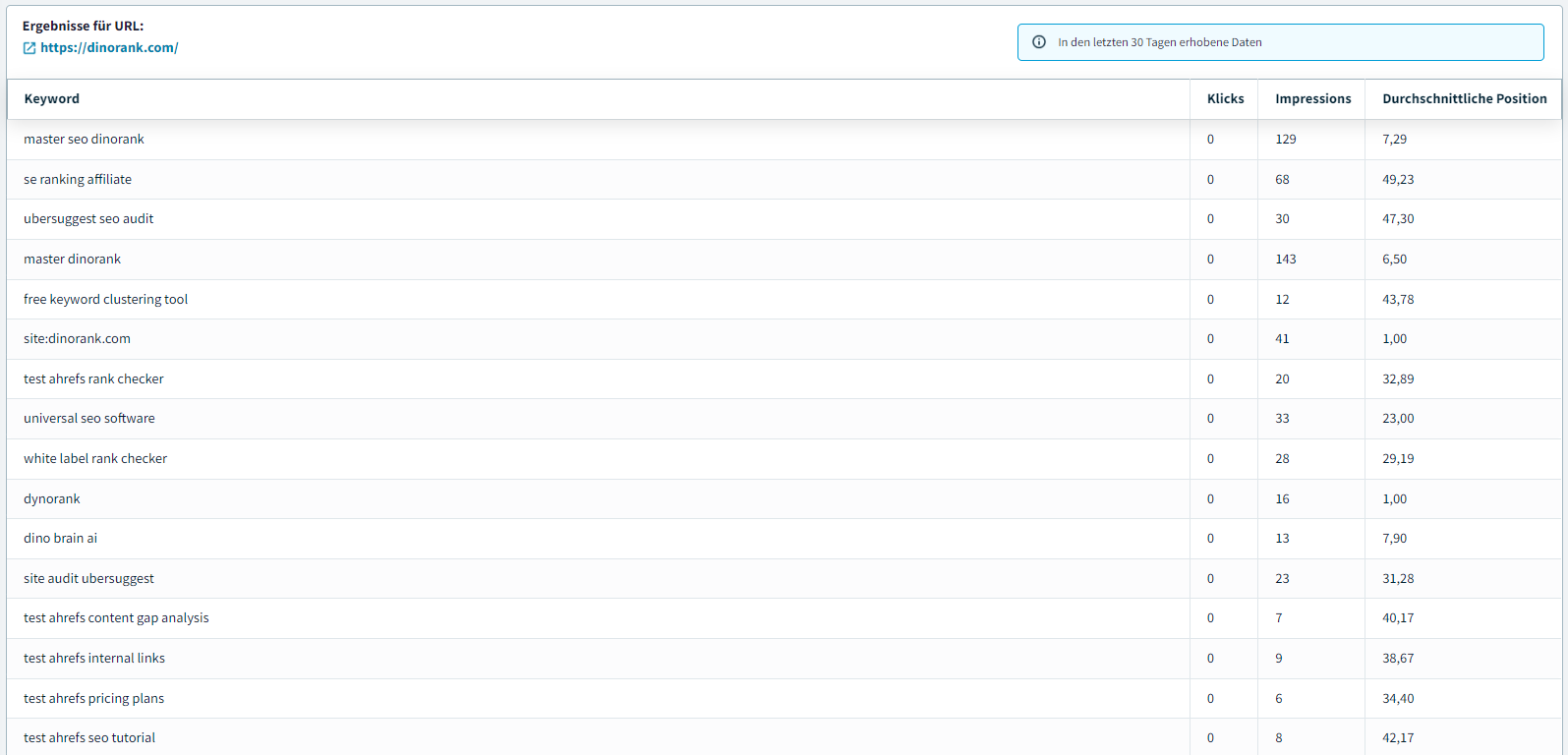
Task: Click the info icon in the 30 Tagen notice
Action: coord(1039,42)
